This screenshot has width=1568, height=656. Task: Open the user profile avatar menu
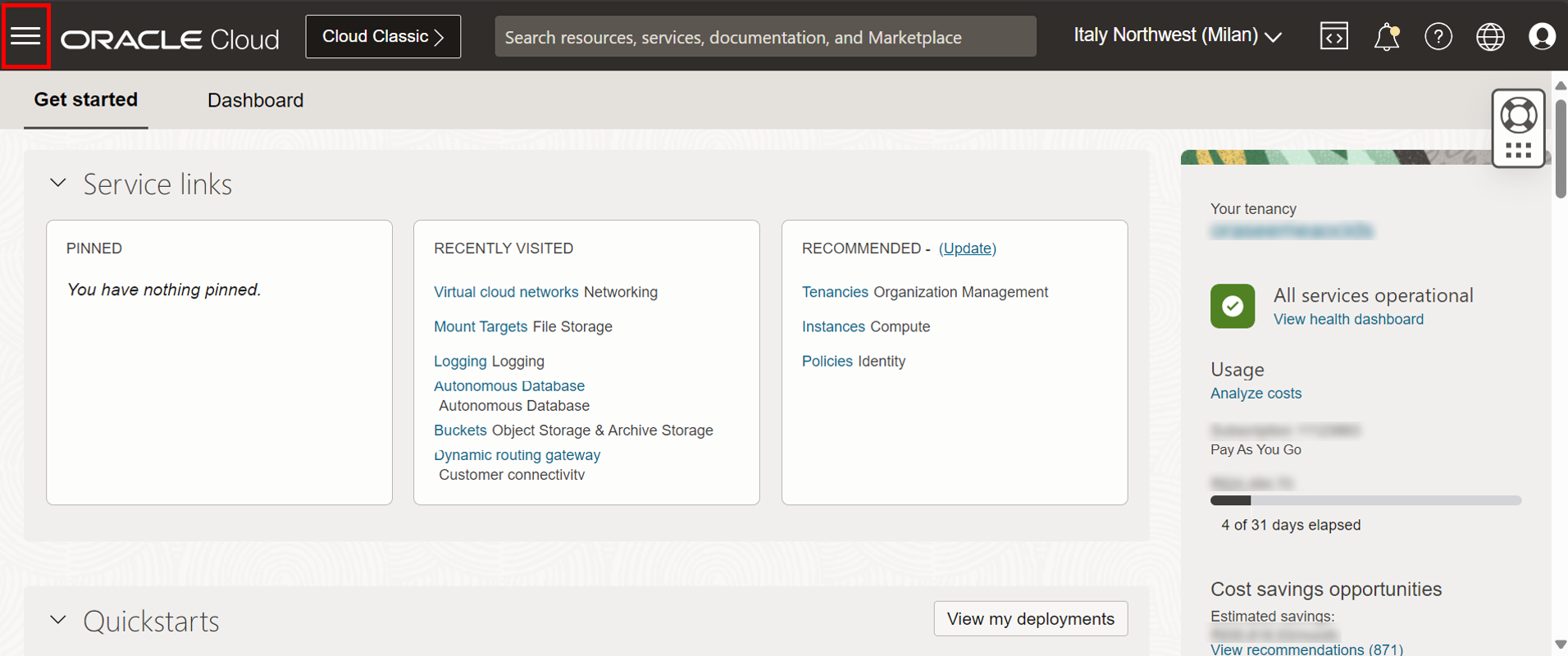click(1542, 37)
